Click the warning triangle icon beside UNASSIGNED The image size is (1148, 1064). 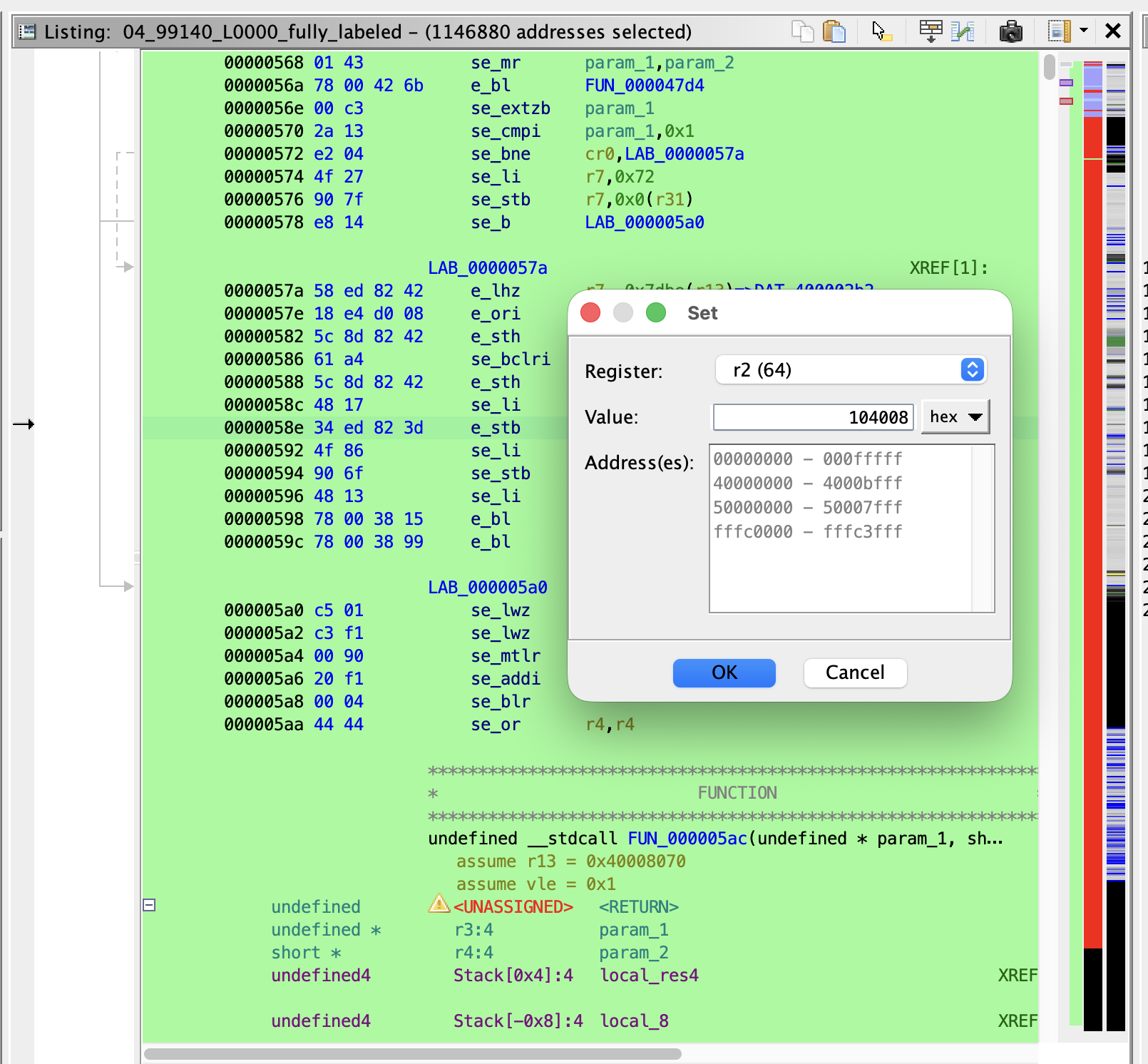tap(439, 904)
